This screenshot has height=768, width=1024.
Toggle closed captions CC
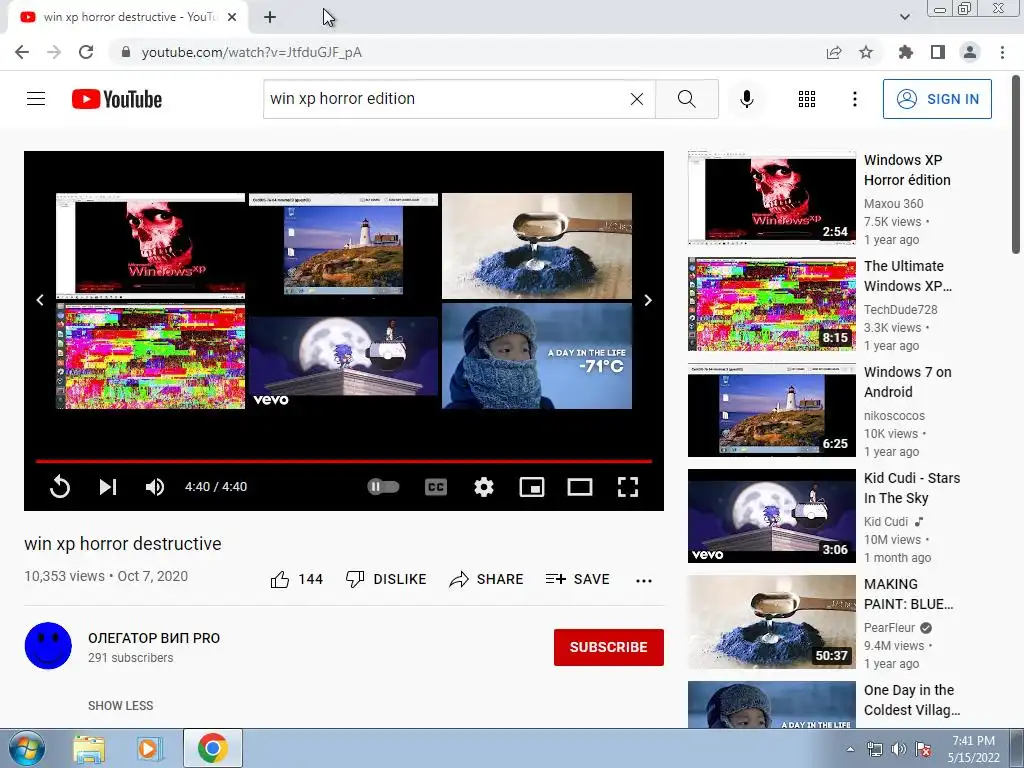click(436, 487)
